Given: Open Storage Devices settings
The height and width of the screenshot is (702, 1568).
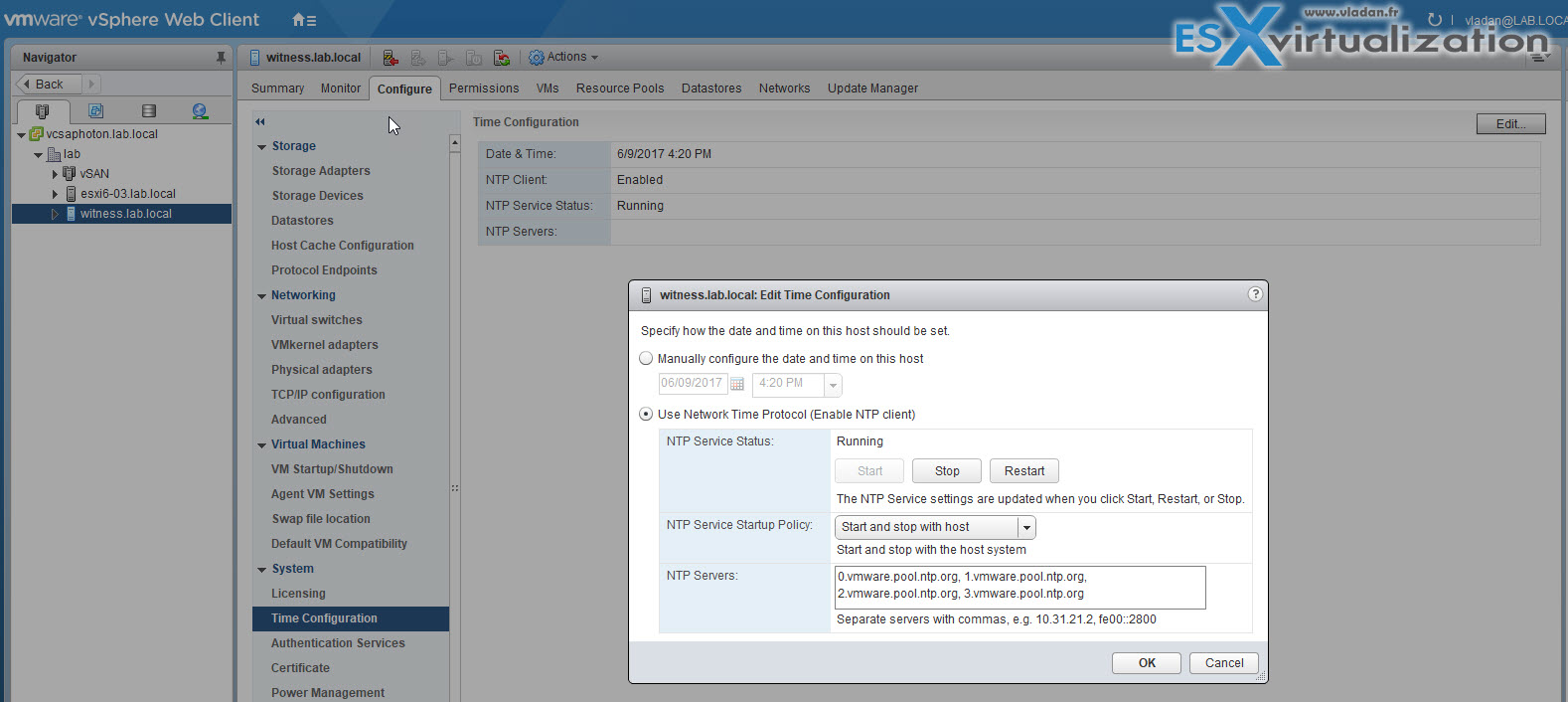Looking at the screenshot, I should click(x=318, y=196).
